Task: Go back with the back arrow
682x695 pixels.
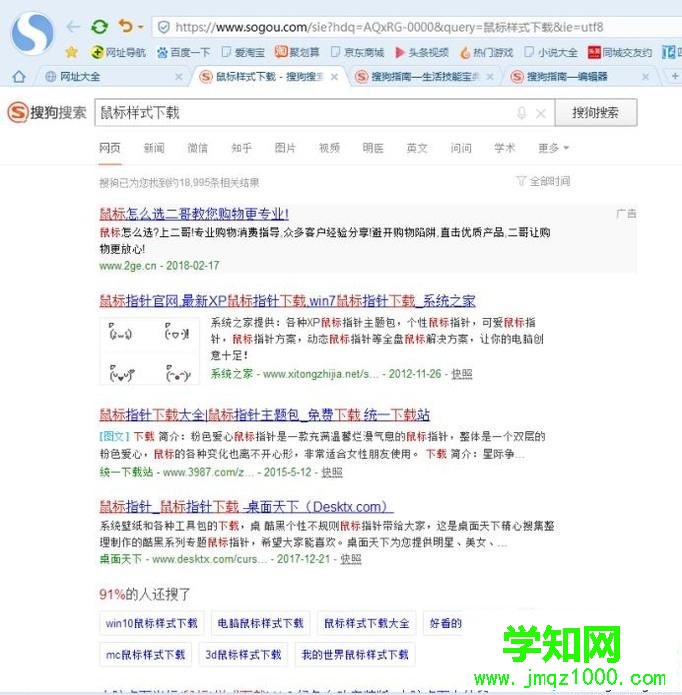Action: 73,27
